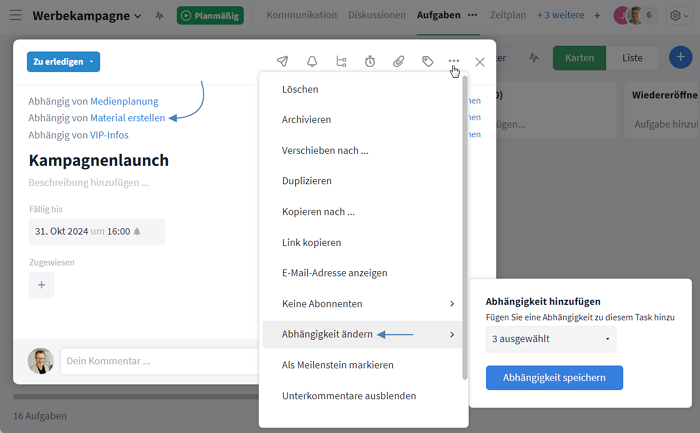The height and width of the screenshot is (433, 700).
Task: Open the bell notifications icon
Action: [312, 62]
